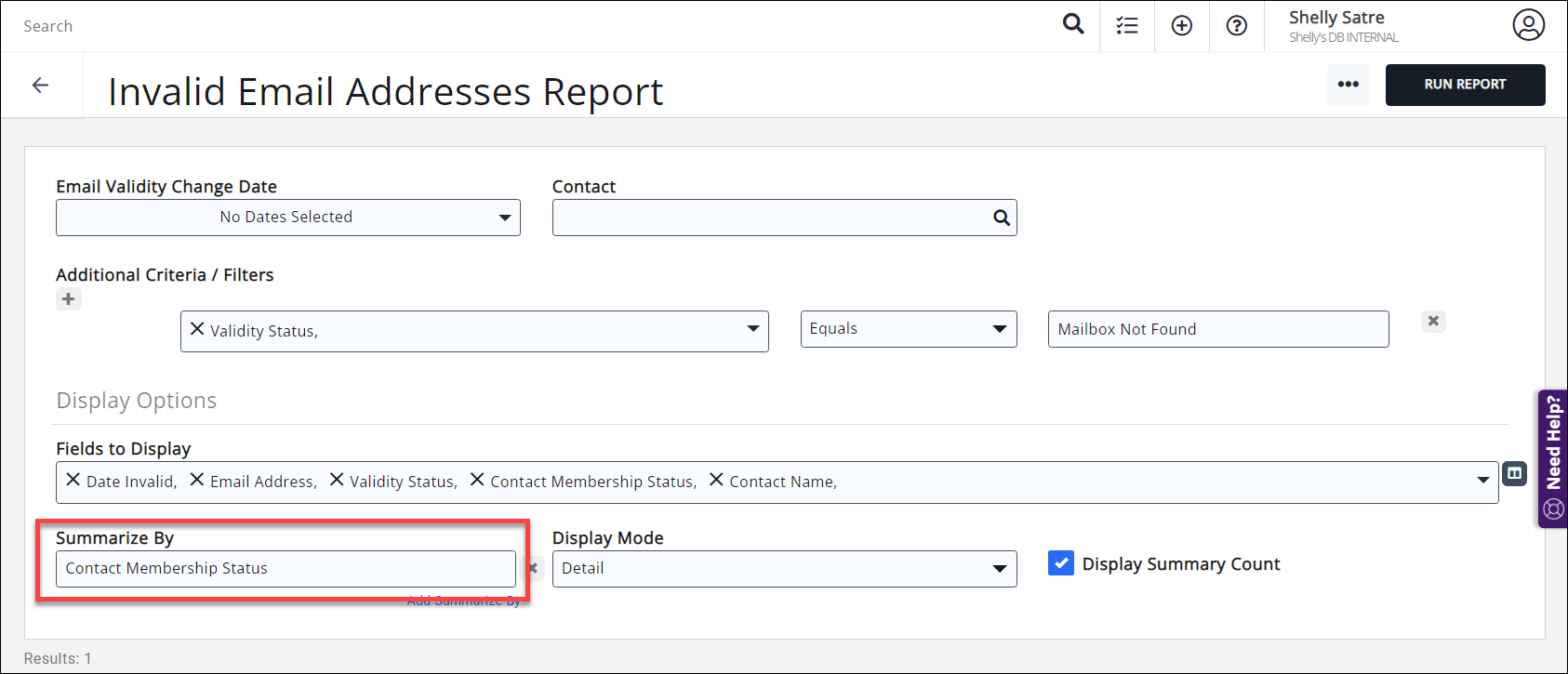Click the search magnifier icon in header
This screenshot has height=674, width=1568.
[x=1073, y=25]
